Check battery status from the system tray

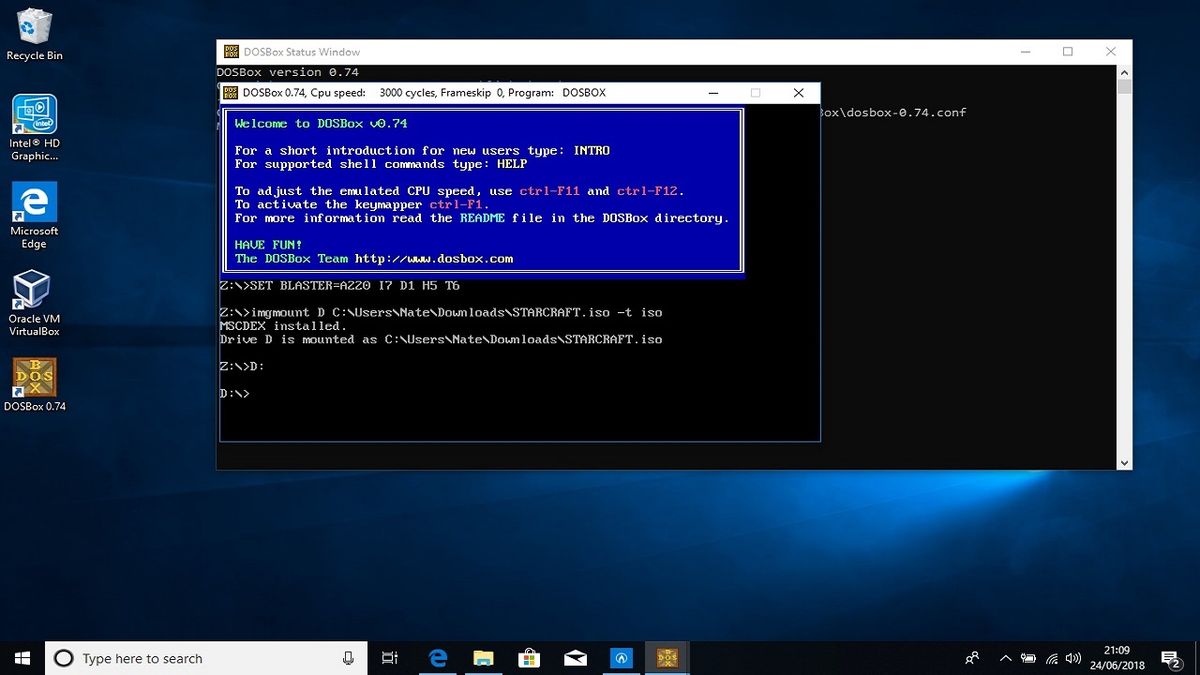[x=1029, y=658]
